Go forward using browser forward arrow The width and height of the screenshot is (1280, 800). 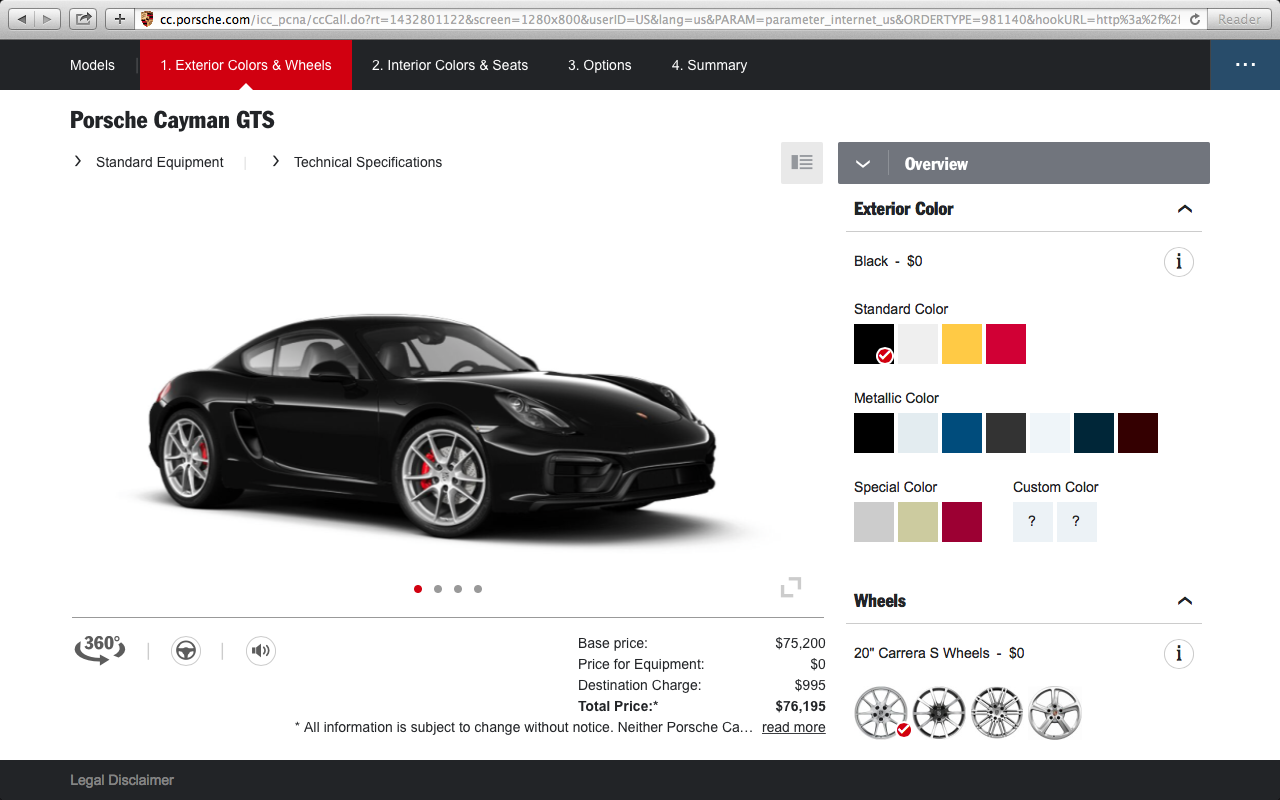pos(48,19)
